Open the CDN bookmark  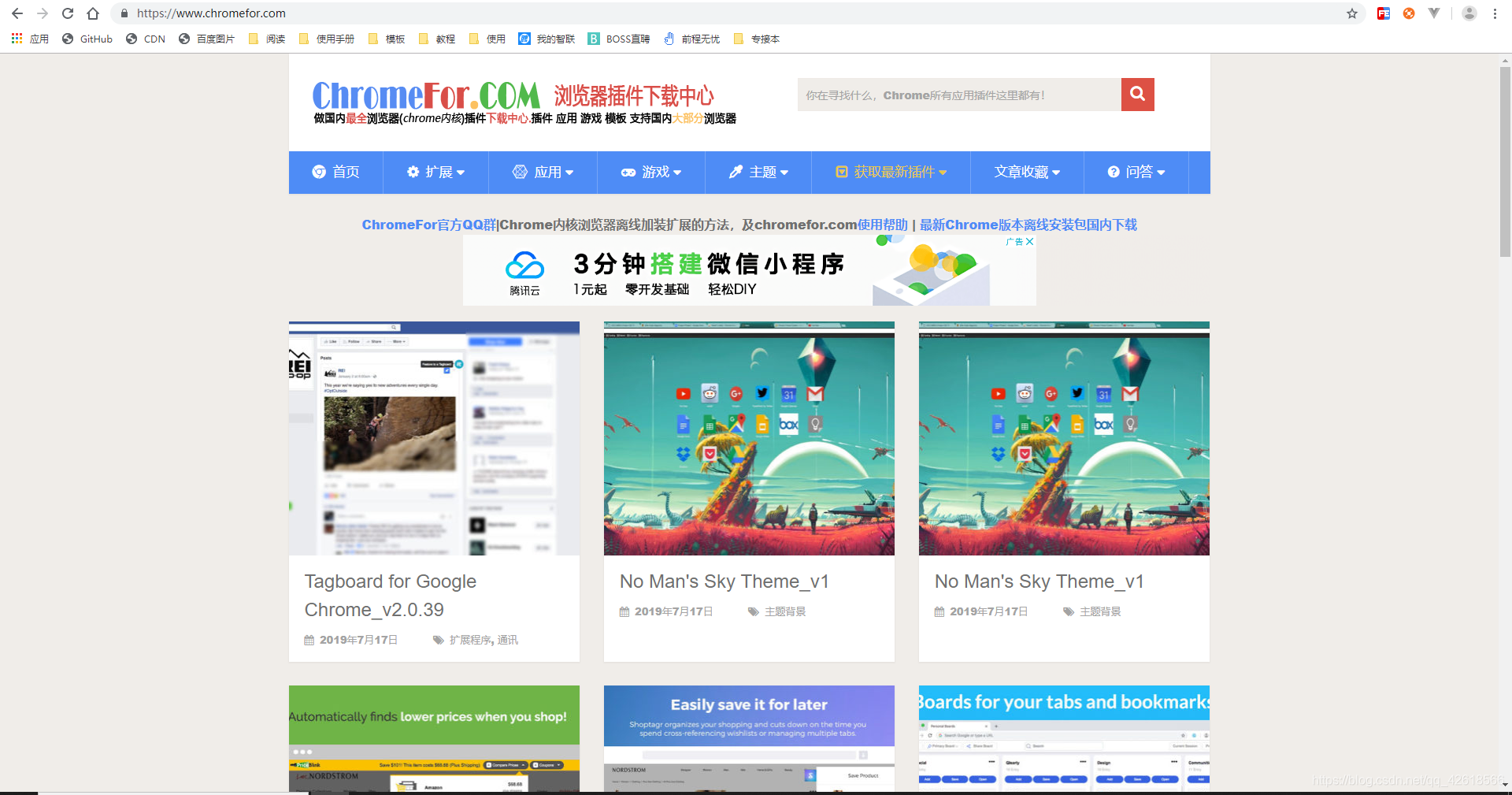coord(146,39)
